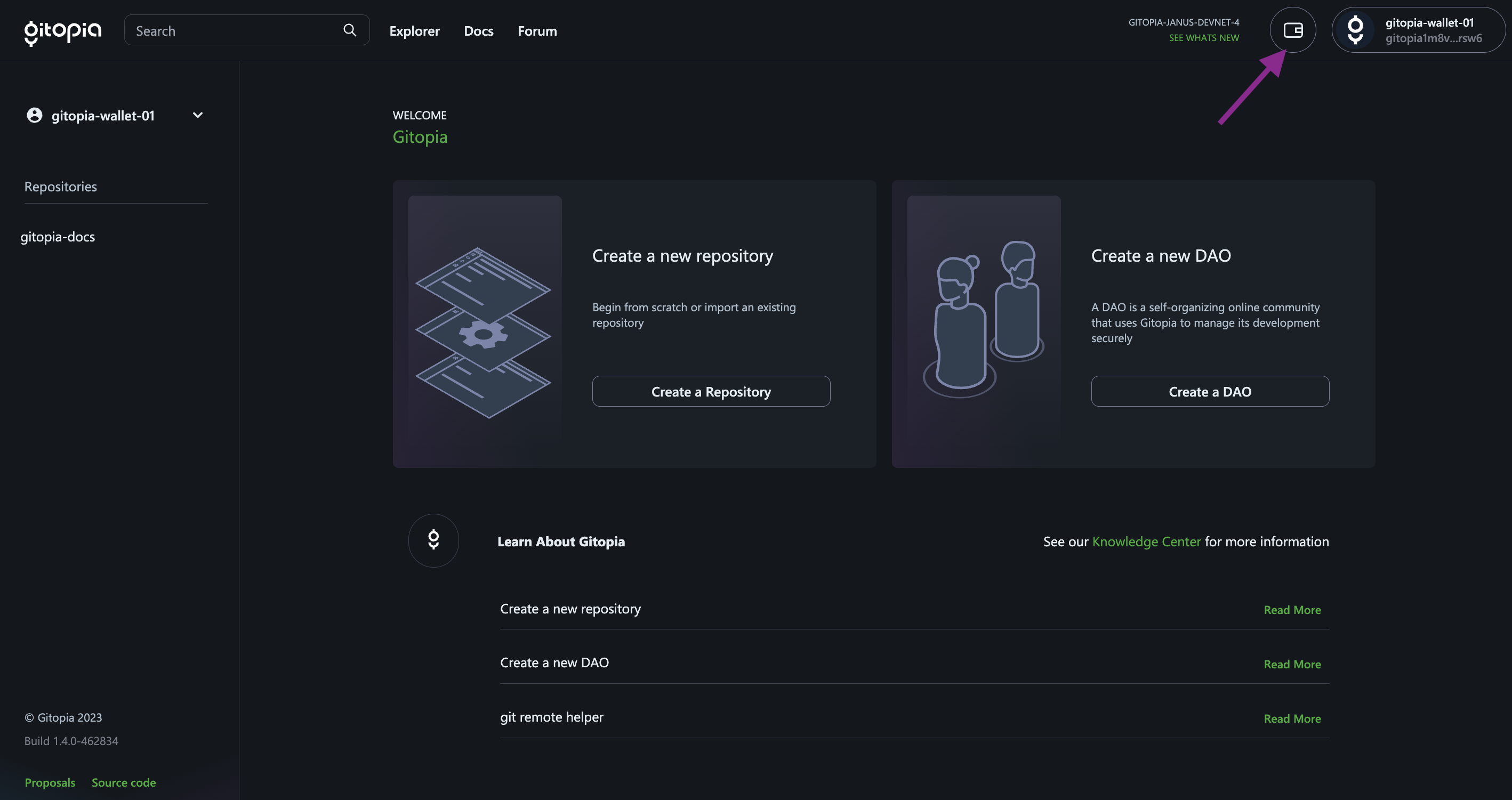Click the DAO self-organizing description text
This screenshot has width=1512, height=800.
[1205, 322]
